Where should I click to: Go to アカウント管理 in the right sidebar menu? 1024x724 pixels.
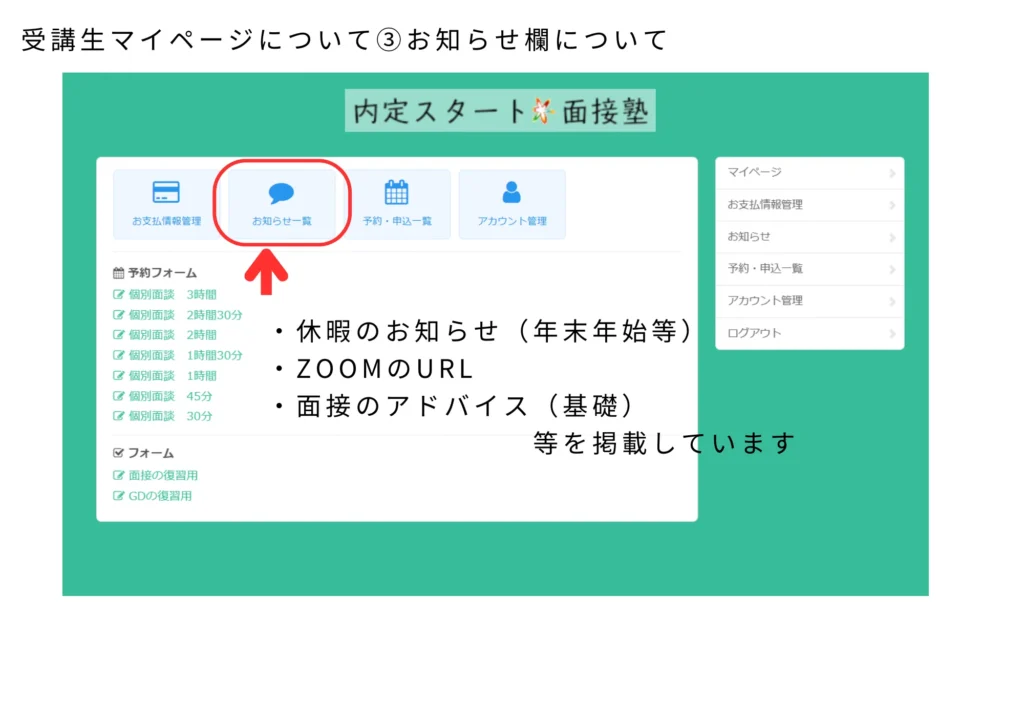(x=765, y=301)
